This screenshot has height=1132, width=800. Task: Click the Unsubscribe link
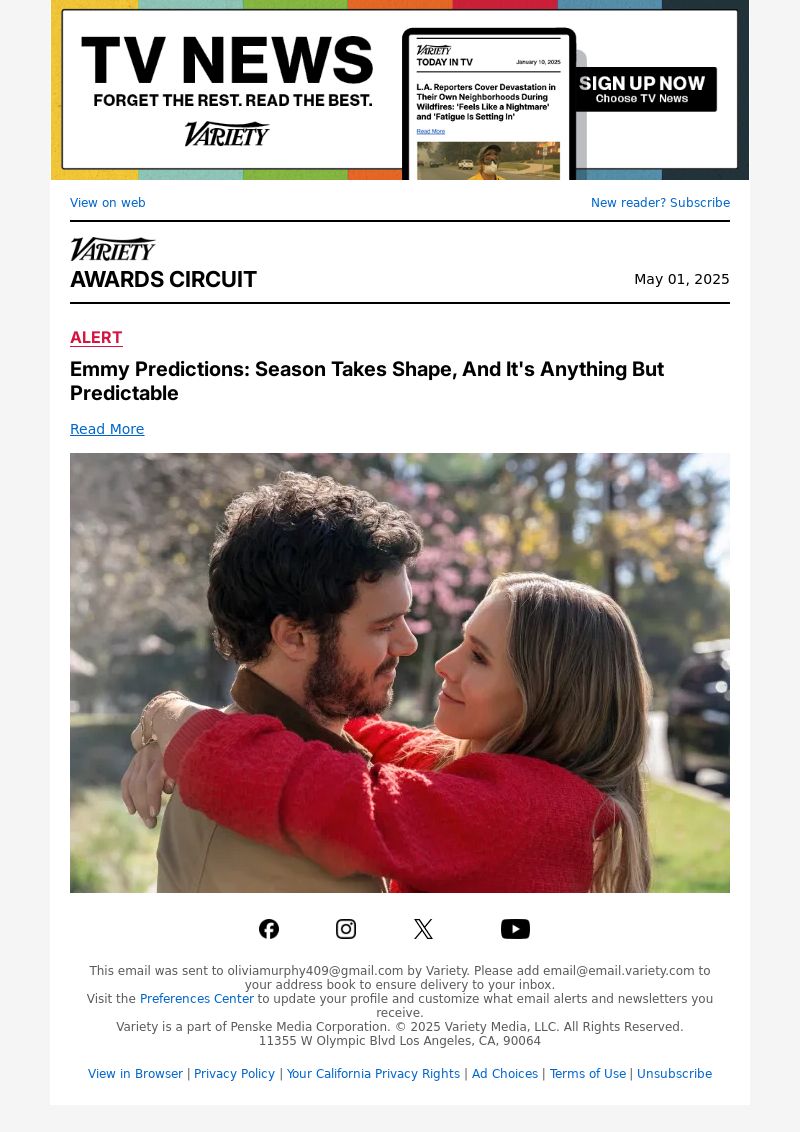(x=674, y=1074)
